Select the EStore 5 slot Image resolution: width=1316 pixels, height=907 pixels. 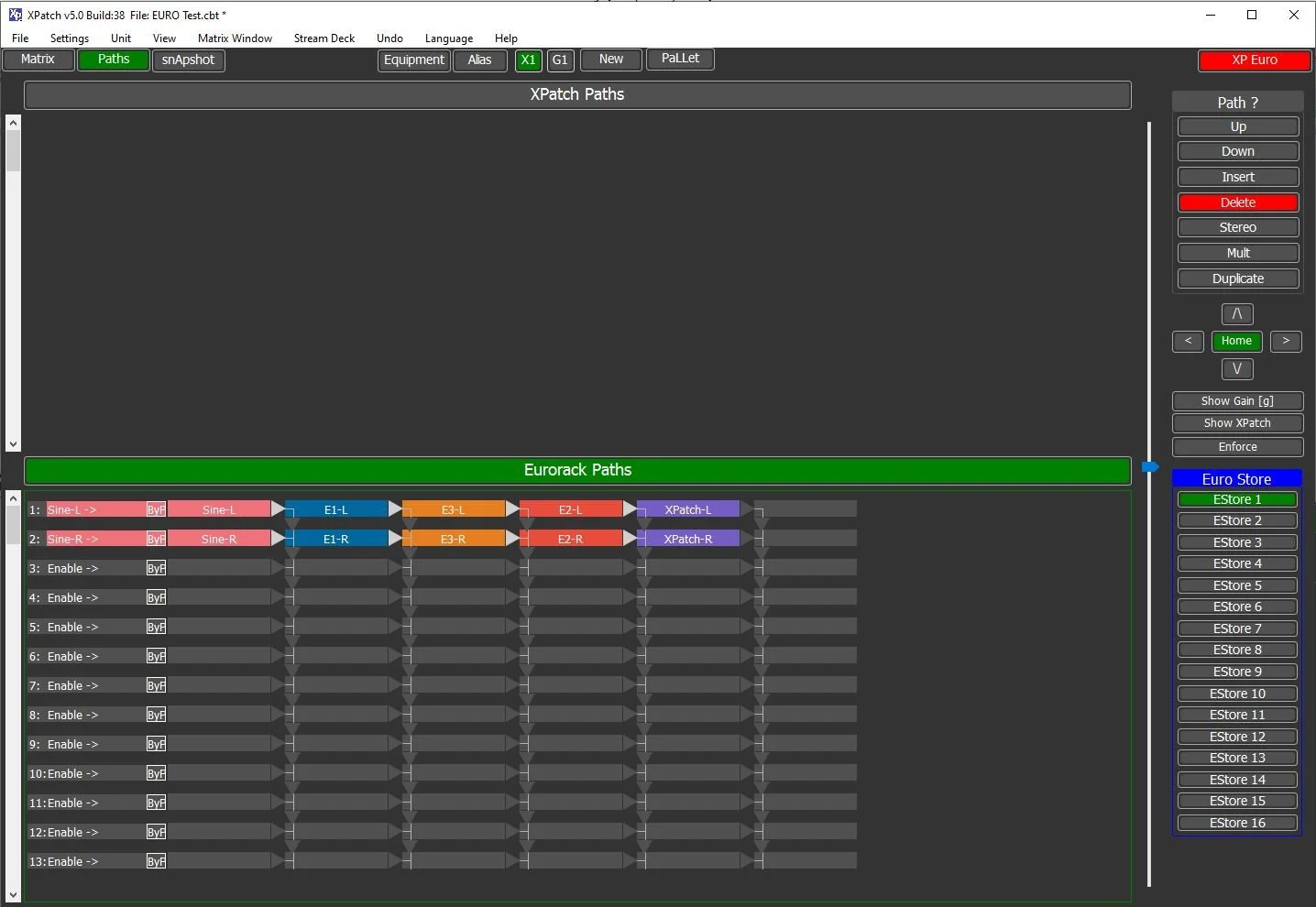(1236, 585)
